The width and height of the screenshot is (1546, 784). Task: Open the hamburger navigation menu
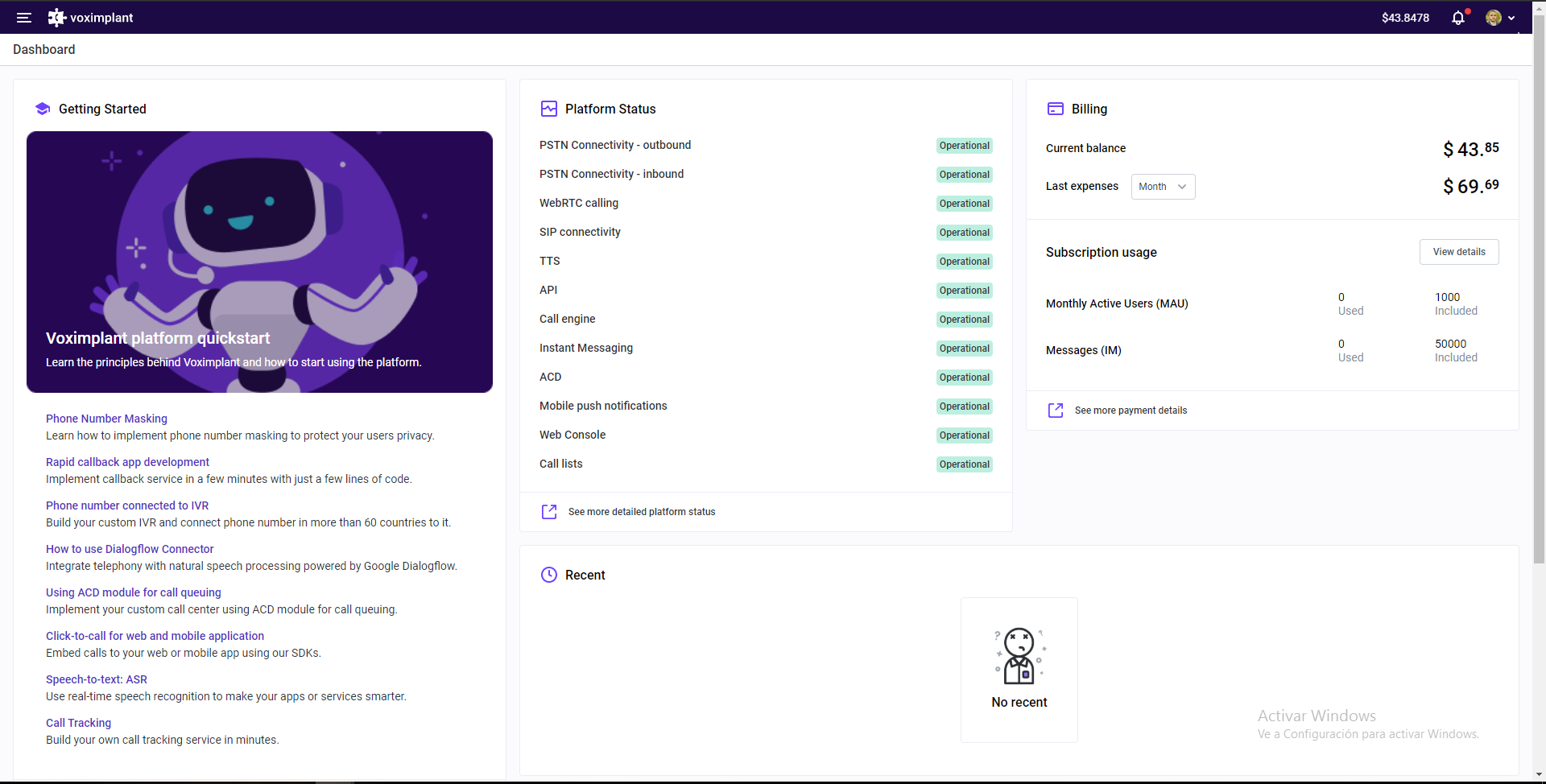click(x=24, y=18)
